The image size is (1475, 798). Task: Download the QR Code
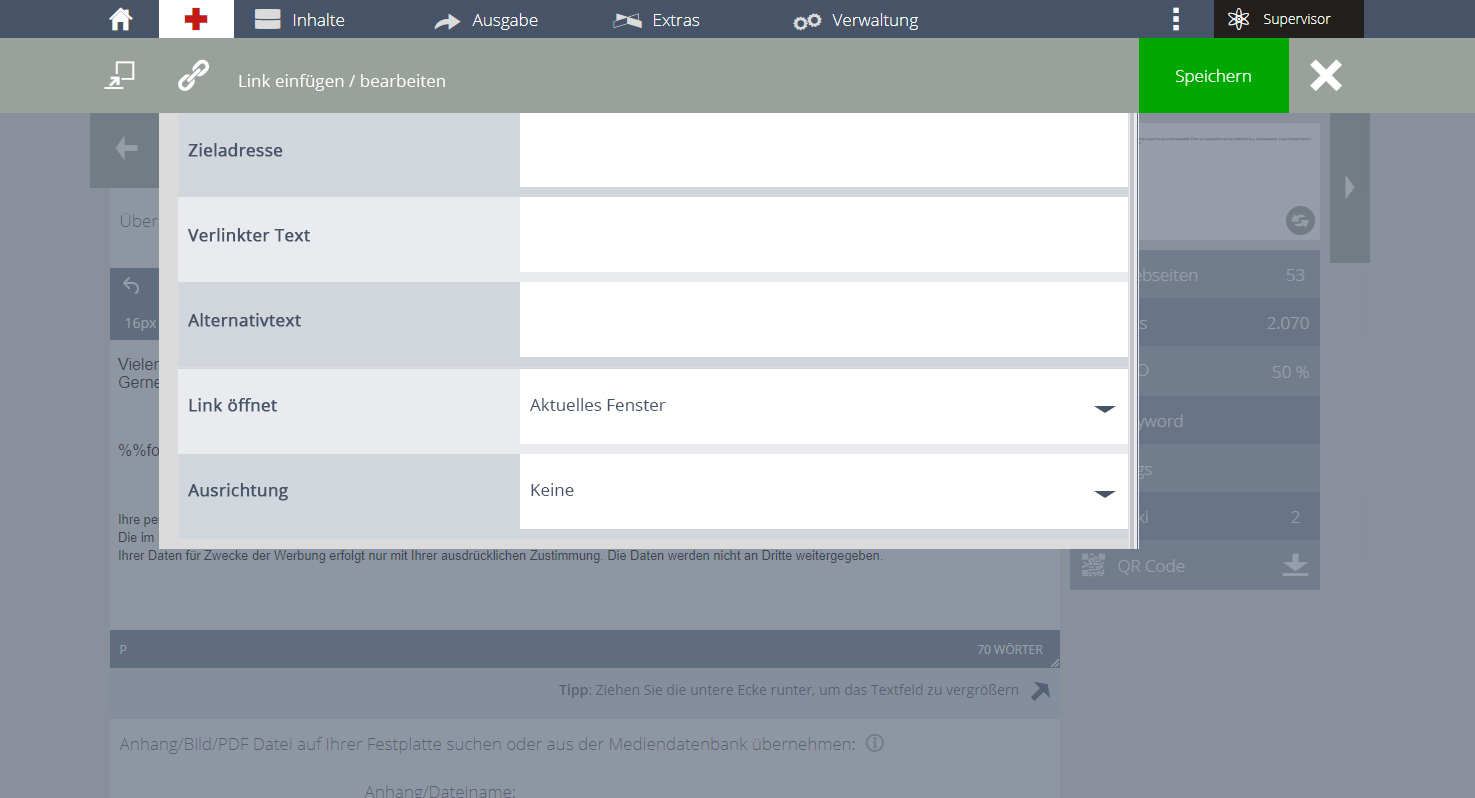pos(1295,565)
